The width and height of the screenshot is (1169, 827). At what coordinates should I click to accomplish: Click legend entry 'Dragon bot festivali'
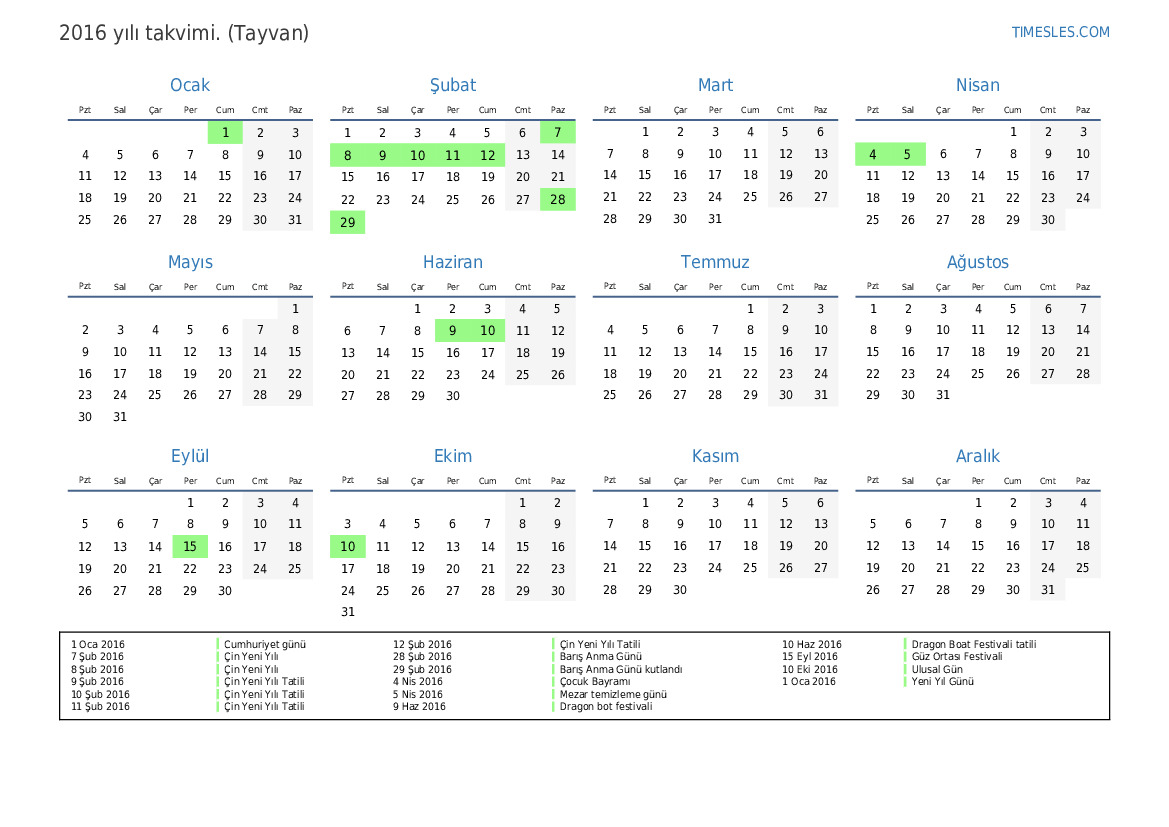pos(606,706)
